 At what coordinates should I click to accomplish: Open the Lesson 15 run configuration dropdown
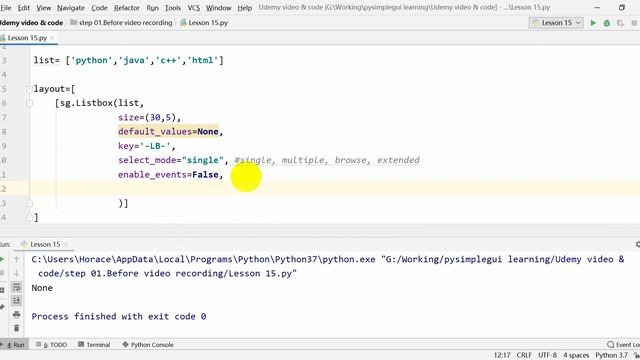[556, 23]
